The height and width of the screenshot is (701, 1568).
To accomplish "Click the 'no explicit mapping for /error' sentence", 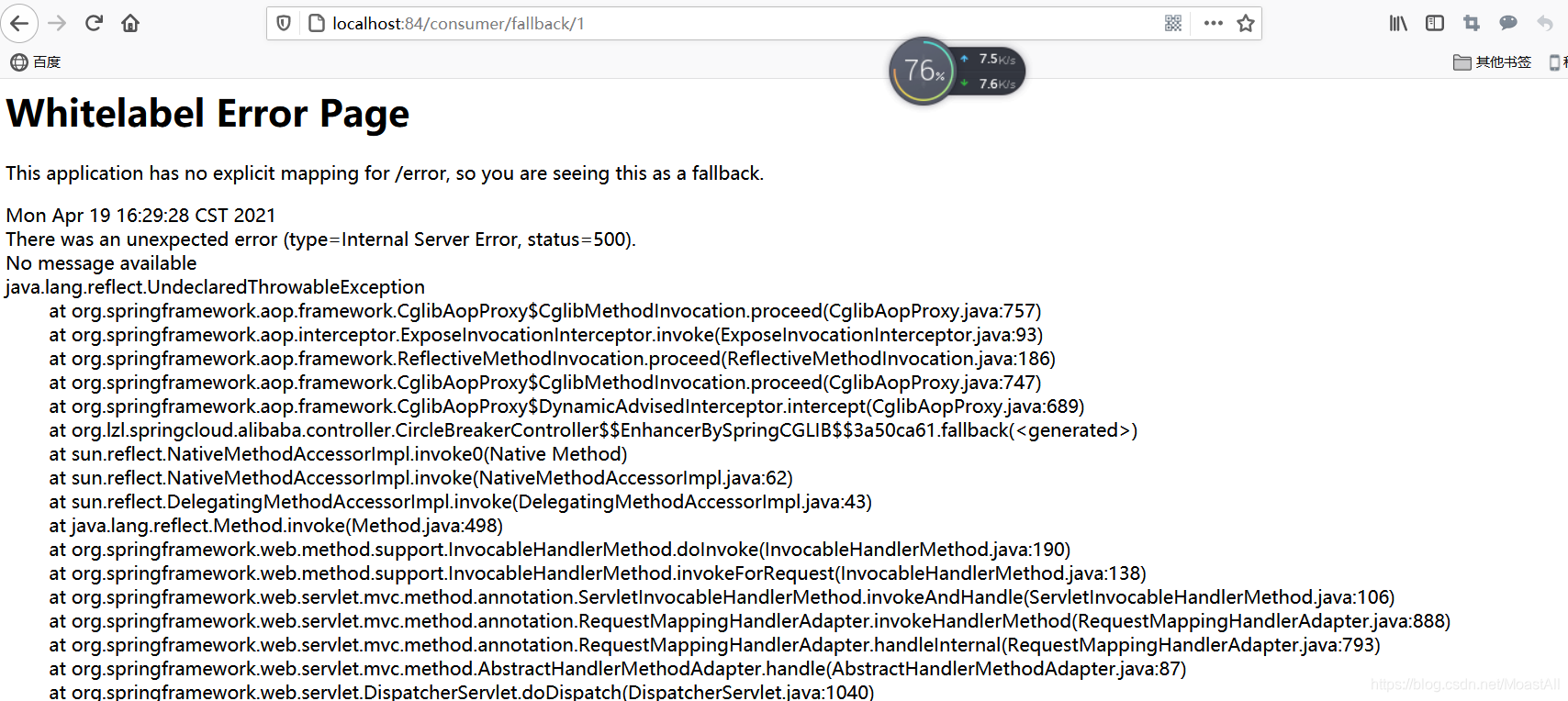I will (x=385, y=173).
